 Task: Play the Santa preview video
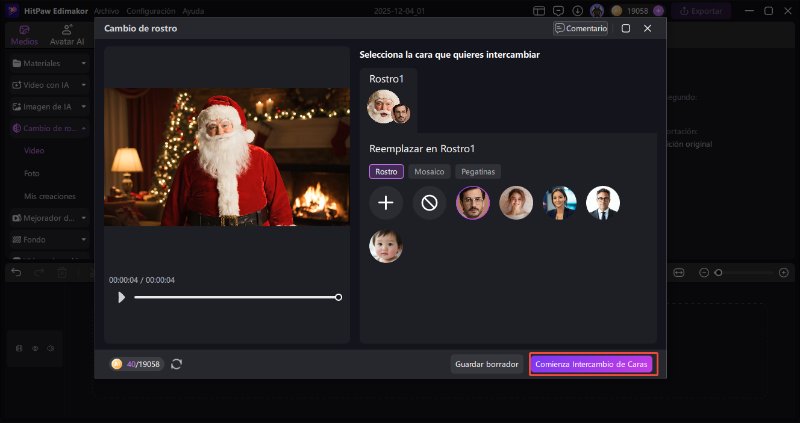point(121,297)
